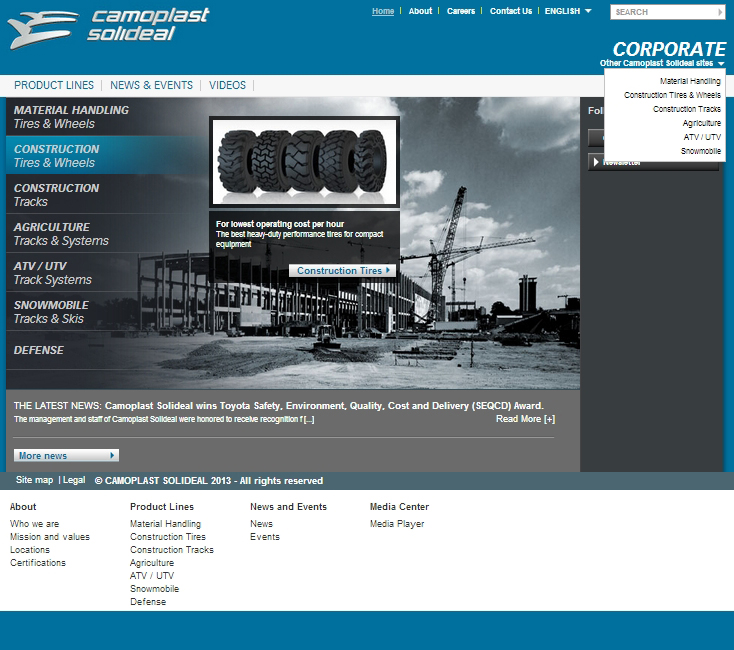This screenshot has height=650, width=734.
Task: Select CONSTRUCTION Tracks panel
Action: click(107, 194)
